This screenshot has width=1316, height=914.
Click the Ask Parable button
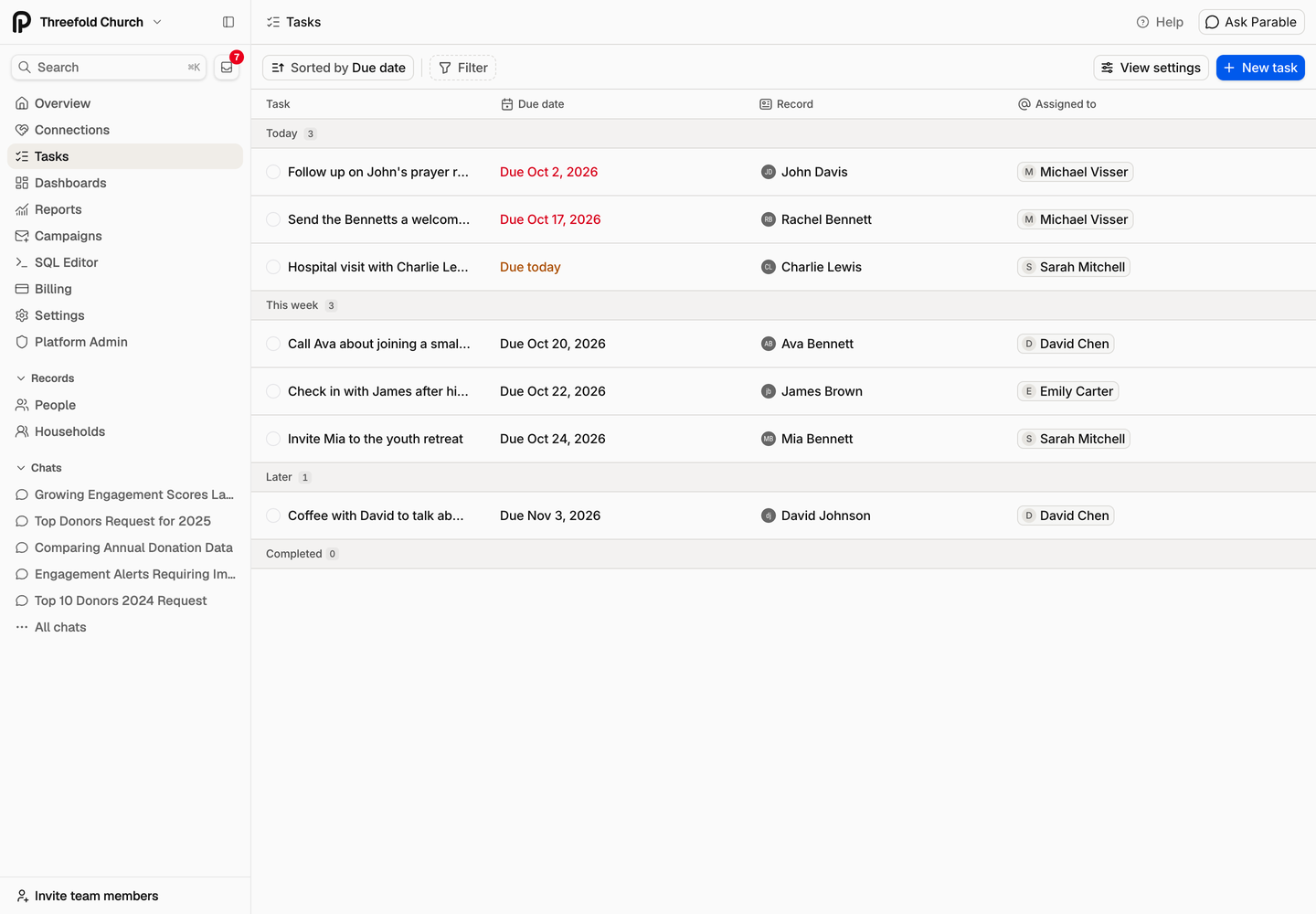pyautogui.click(x=1251, y=22)
